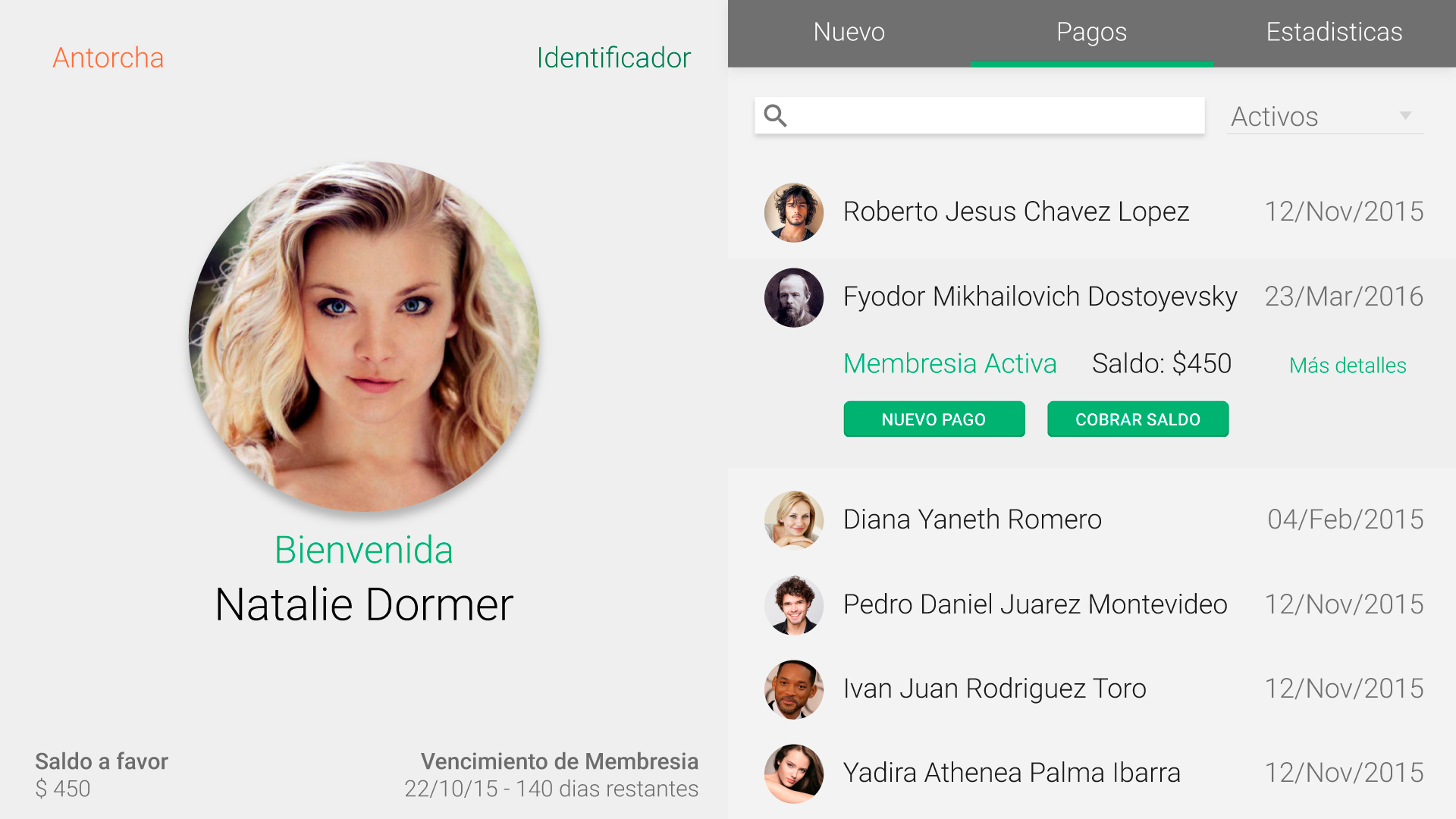Open the Más detalles link

click(1348, 366)
